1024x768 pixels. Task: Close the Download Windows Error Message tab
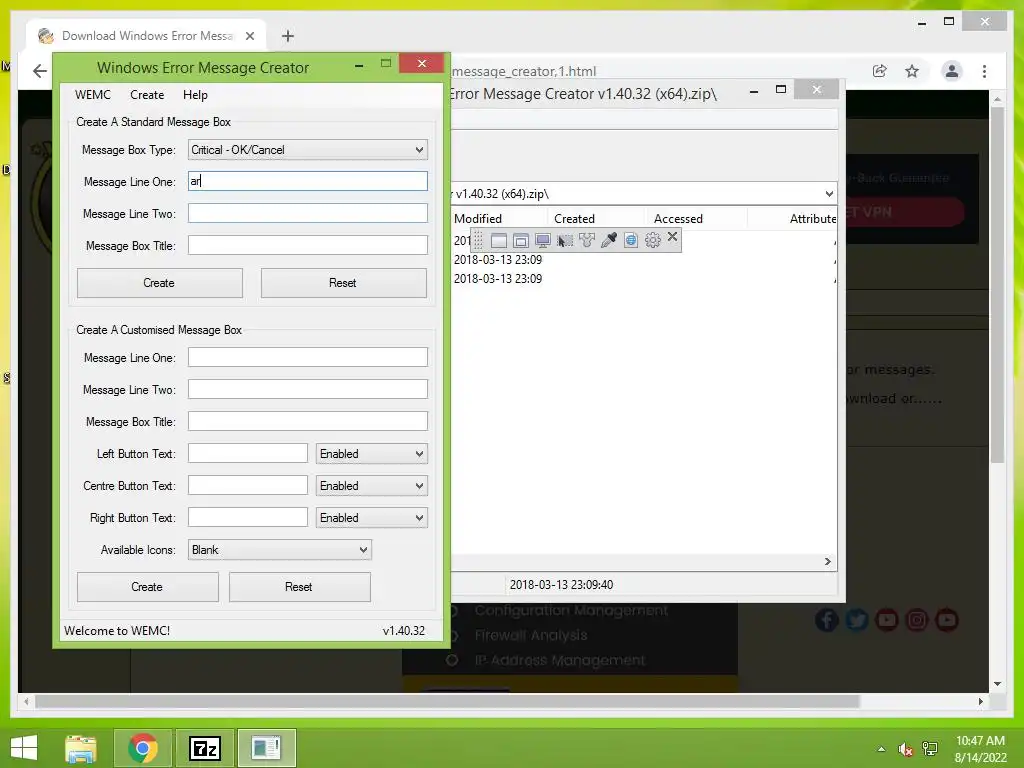tap(249, 36)
